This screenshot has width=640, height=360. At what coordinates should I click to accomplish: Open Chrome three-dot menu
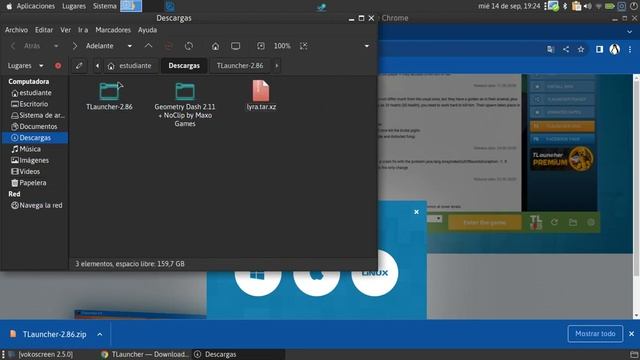click(x=630, y=49)
